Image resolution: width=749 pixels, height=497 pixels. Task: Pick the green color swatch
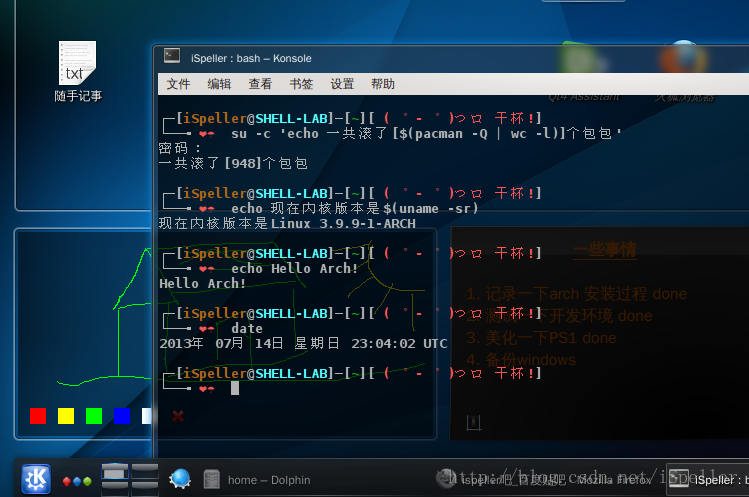pos(94,416)
